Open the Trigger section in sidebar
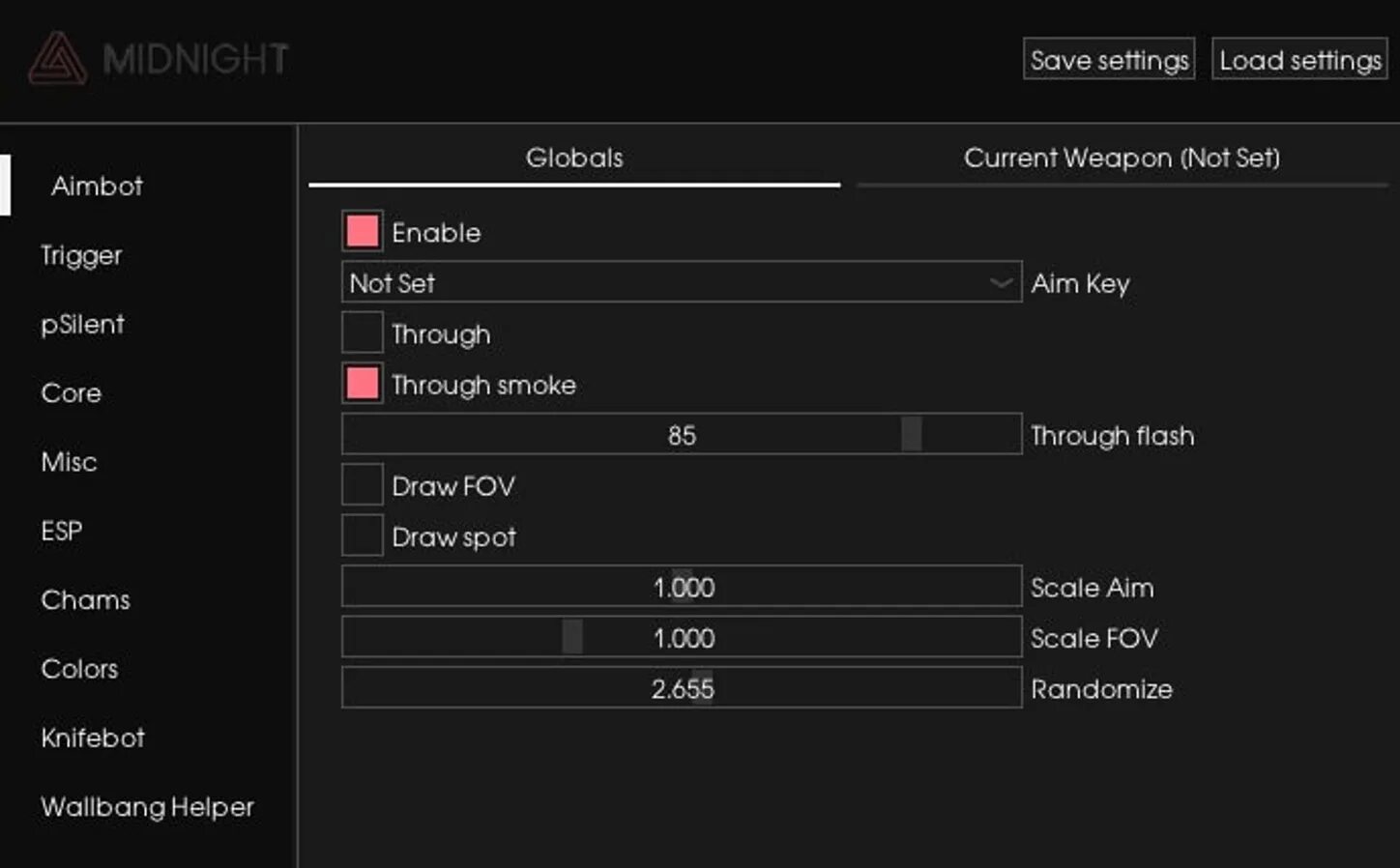This screenshot has width=1400, height=868. click(81, 255)
